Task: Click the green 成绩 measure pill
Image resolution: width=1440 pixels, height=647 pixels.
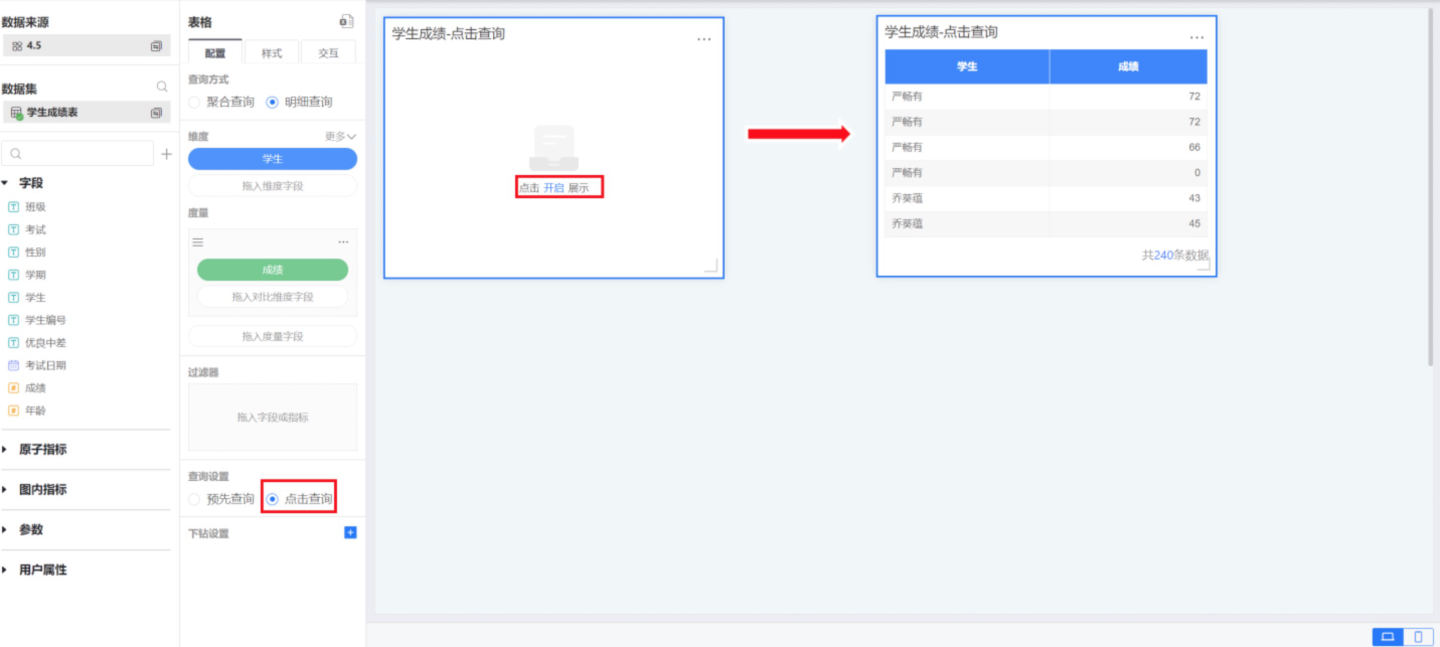Action: (x=272, y=270)
